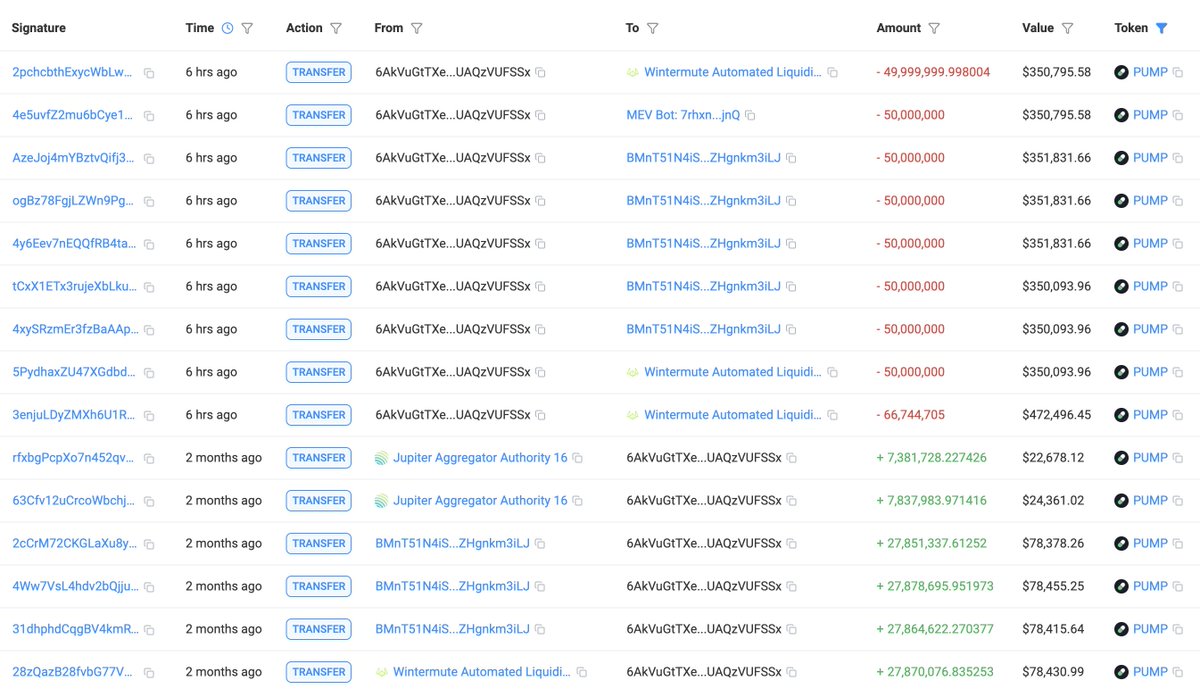Copy signature AzeJoj4mYBztvQifj3
Viewport: 1200px width, 689px height.
149,159
